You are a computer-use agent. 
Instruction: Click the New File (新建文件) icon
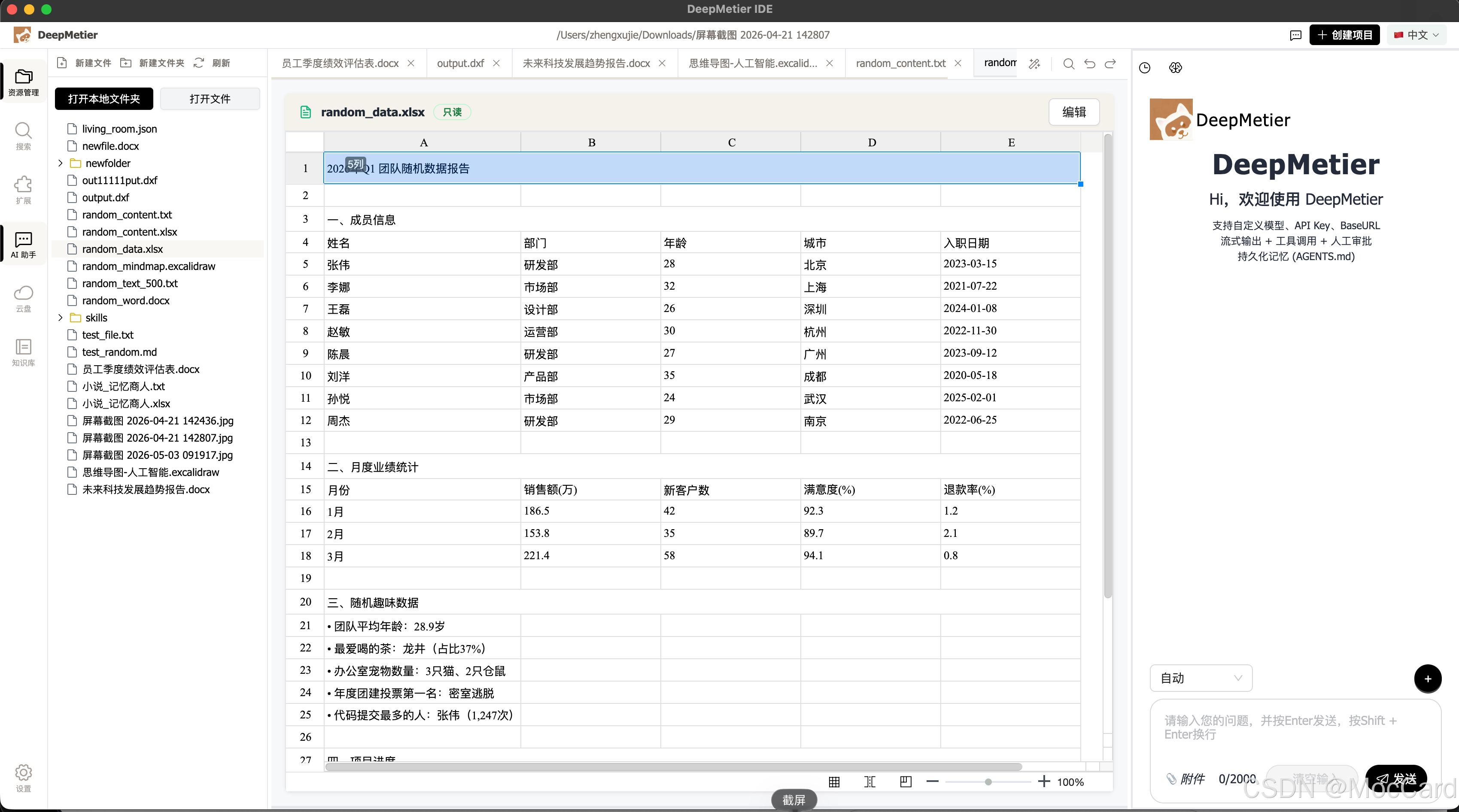(x=62, y=63)
